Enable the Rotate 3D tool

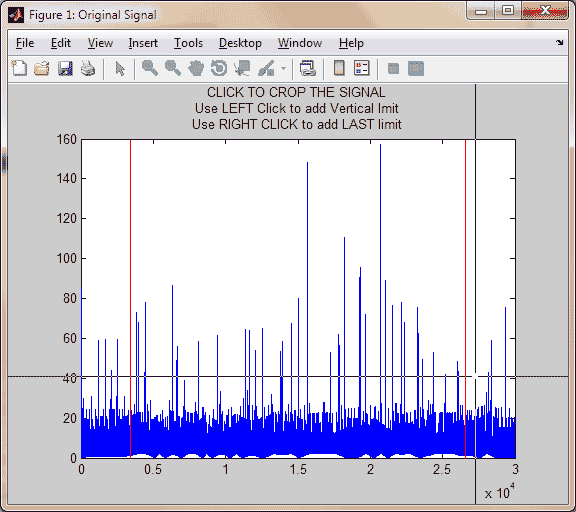[x=219, y=69]
